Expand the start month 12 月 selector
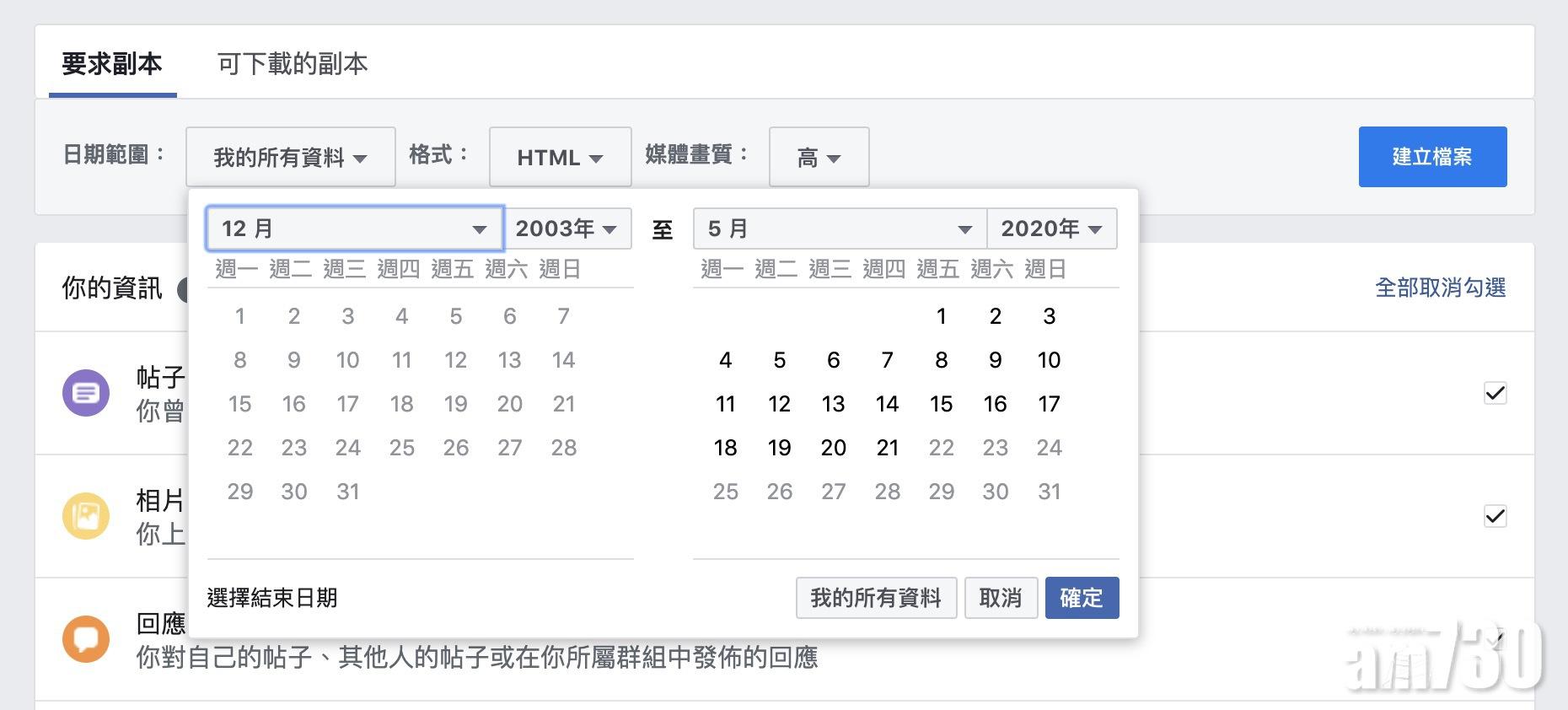Viewport: 1568px width, 710px height. click(354, 229)
